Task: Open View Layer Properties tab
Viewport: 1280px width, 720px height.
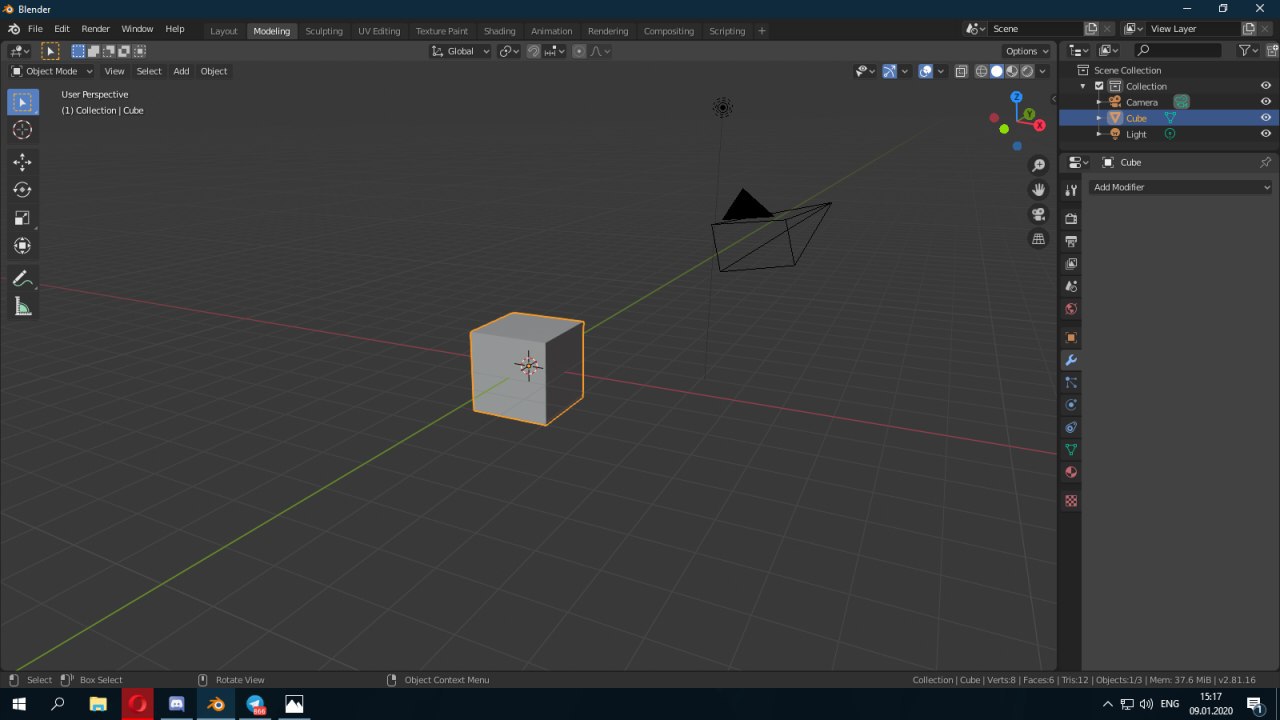Action: point(1071,264)
